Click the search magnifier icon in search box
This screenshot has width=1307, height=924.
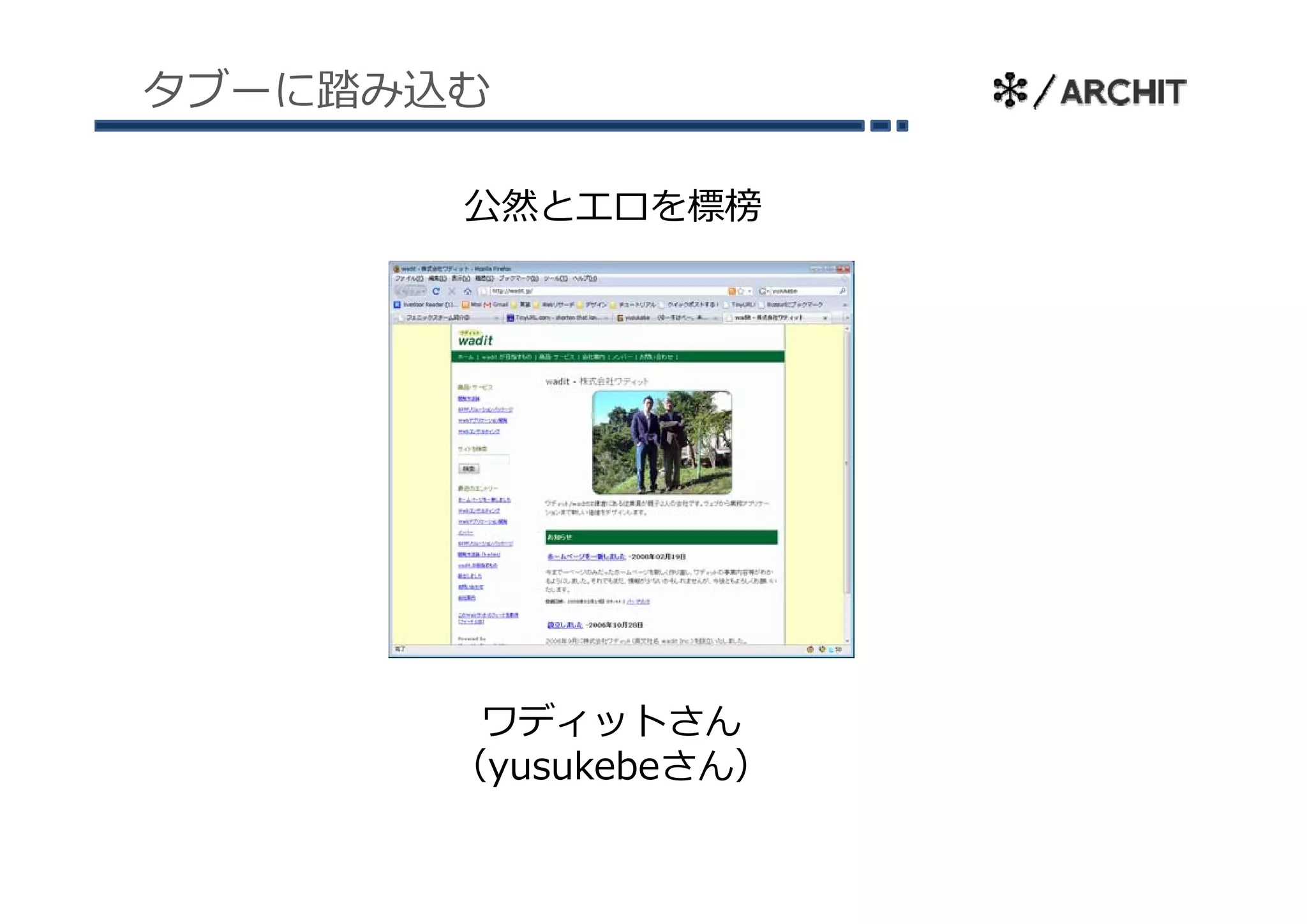pos(842,291)
